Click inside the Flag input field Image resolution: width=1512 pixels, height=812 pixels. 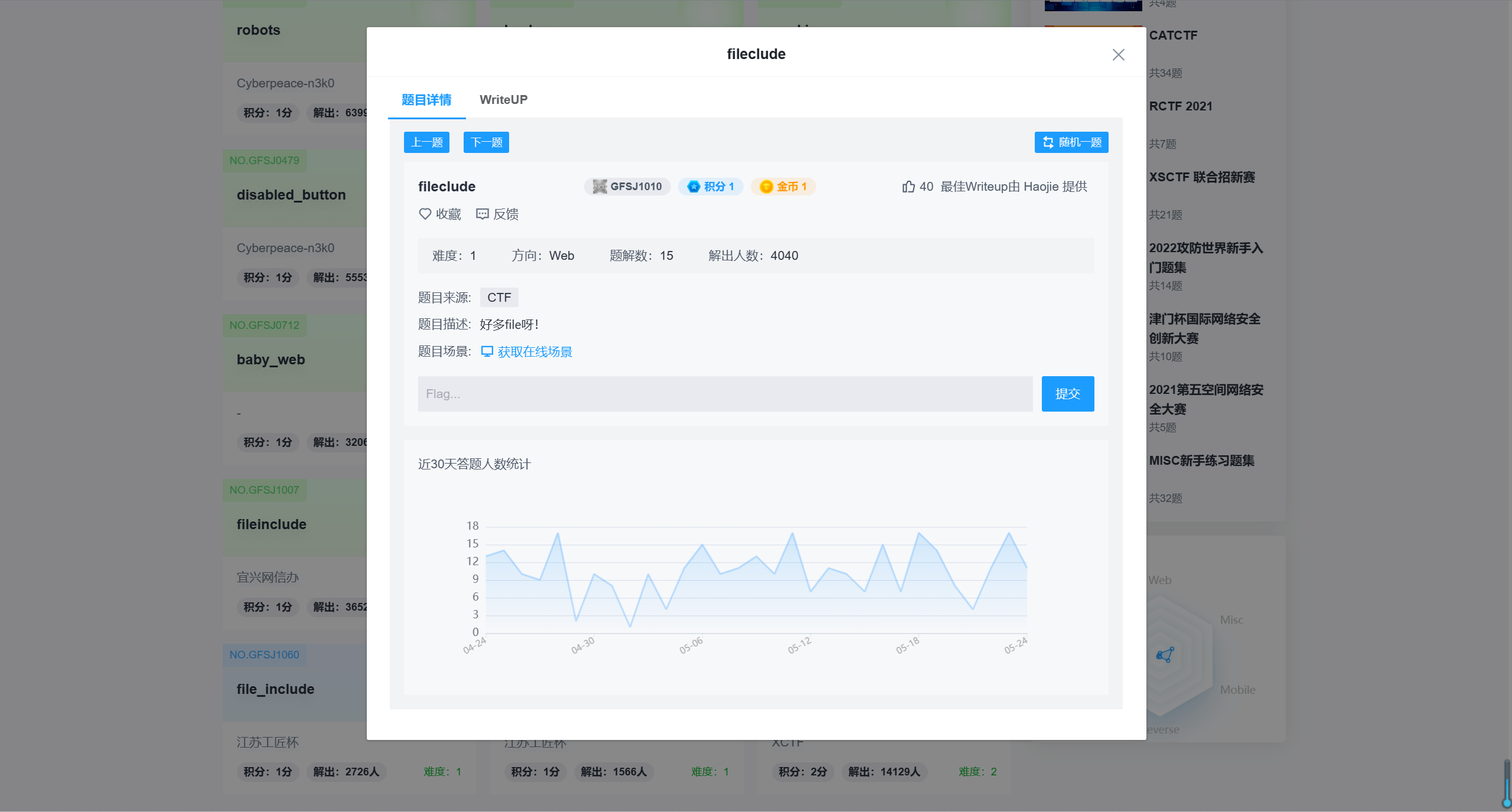tap(725, 394)
